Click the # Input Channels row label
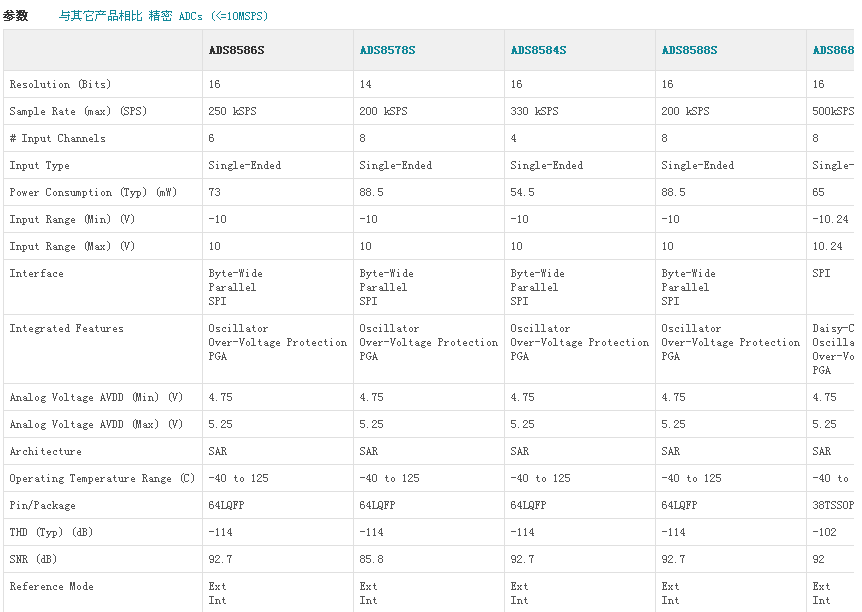 point(57,138)
